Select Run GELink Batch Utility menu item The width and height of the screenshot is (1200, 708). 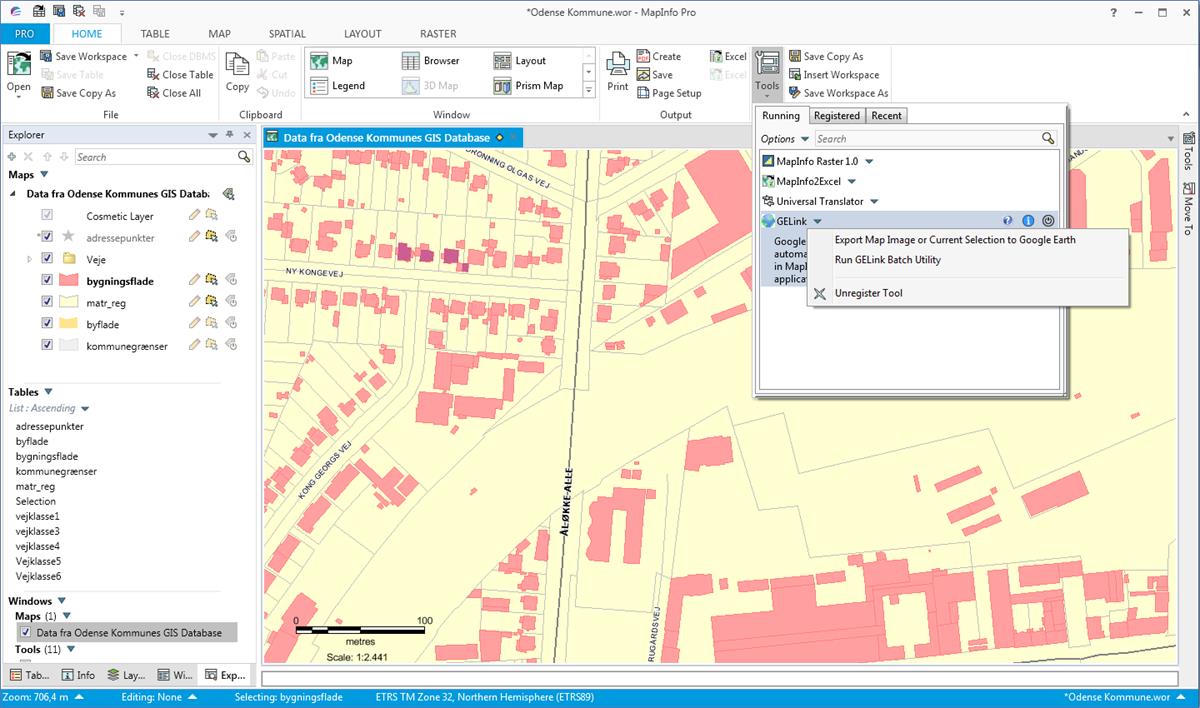[887, 260]
